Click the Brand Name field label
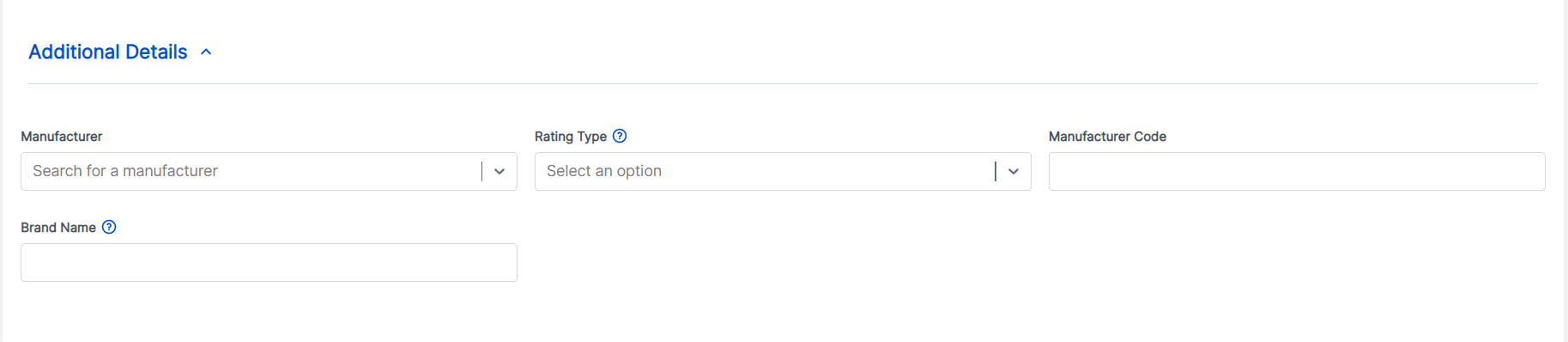 click(58, 228)
